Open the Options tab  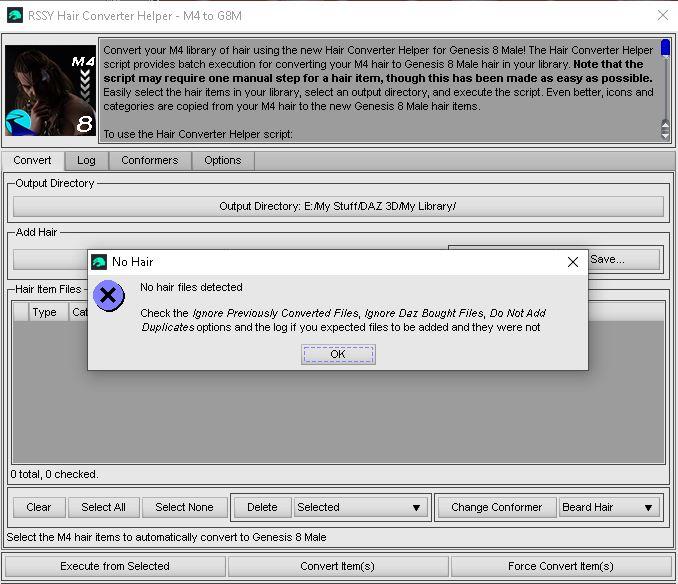tap(223, 160)
